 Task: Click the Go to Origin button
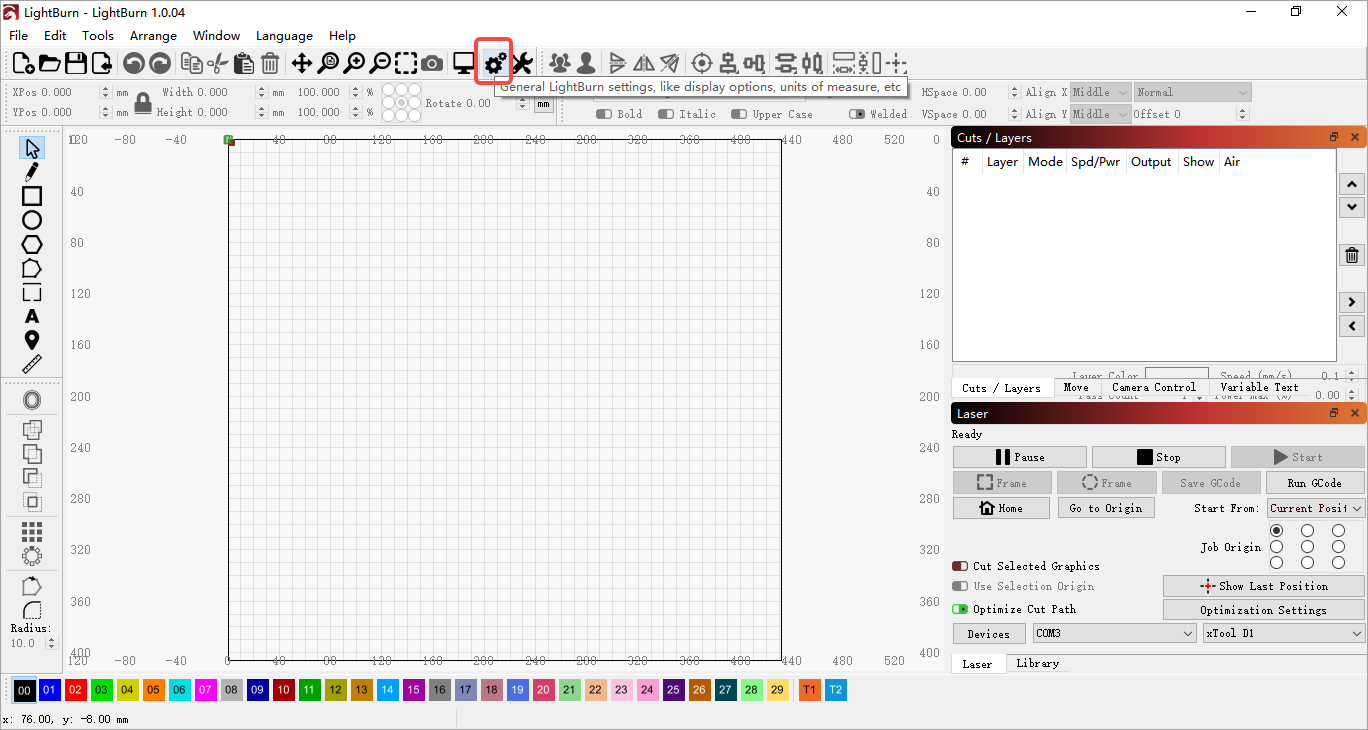(x=1106, y=508)
